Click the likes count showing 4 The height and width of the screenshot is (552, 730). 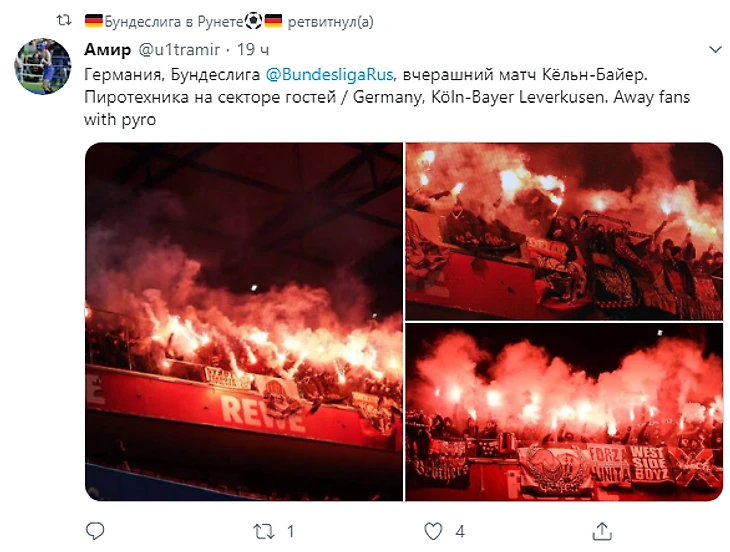(x=460, y=532)
